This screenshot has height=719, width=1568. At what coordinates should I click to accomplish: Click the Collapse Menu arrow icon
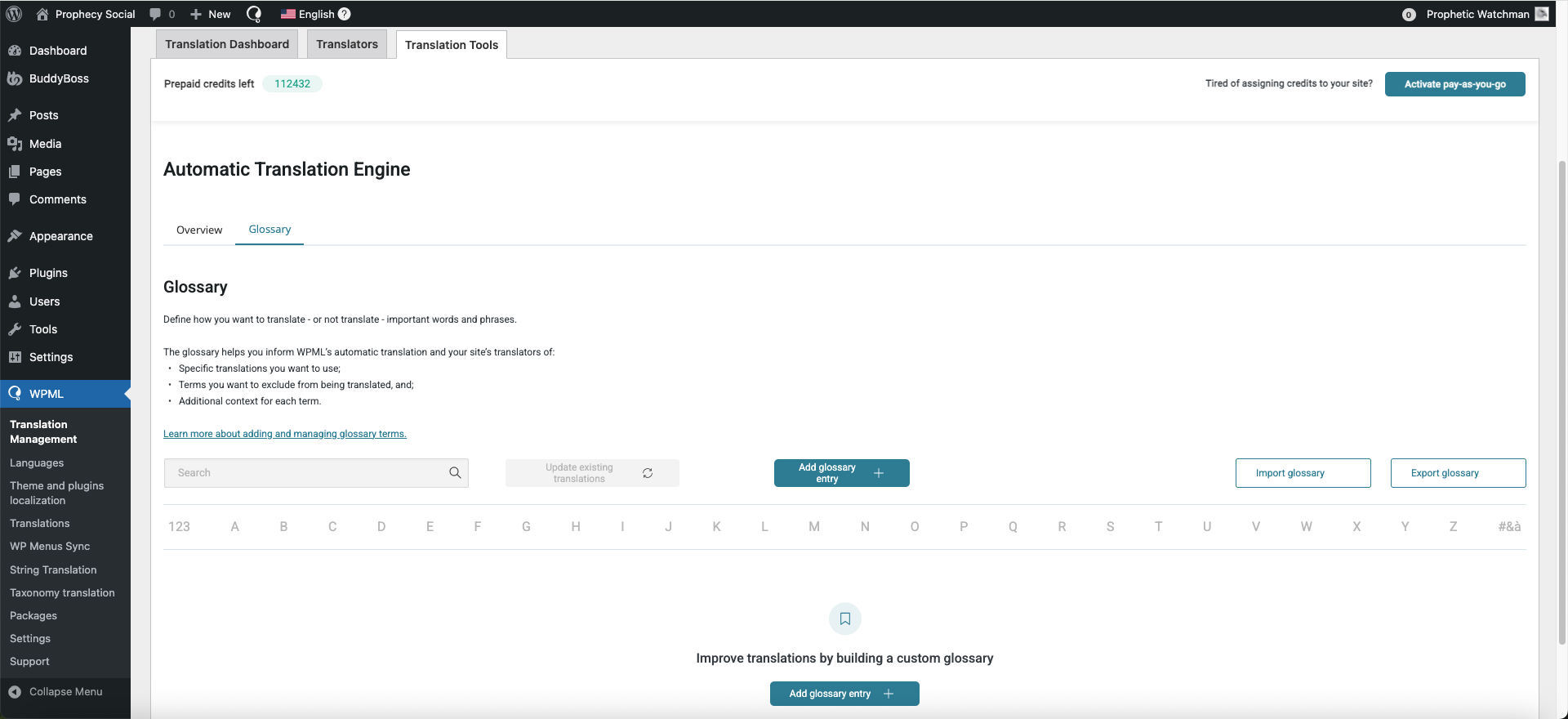[x=15, y=692]
